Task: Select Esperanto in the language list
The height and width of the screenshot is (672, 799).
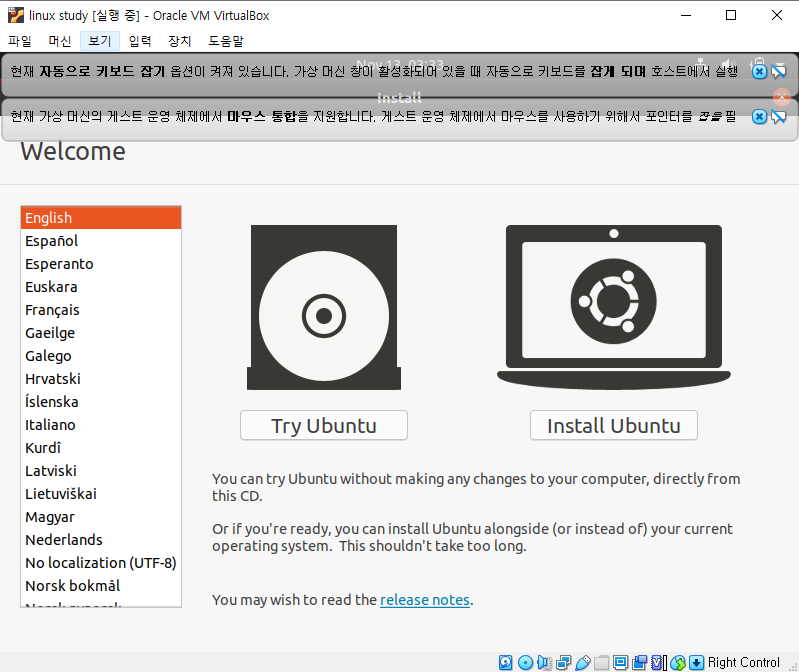Action: pos(101,264)
